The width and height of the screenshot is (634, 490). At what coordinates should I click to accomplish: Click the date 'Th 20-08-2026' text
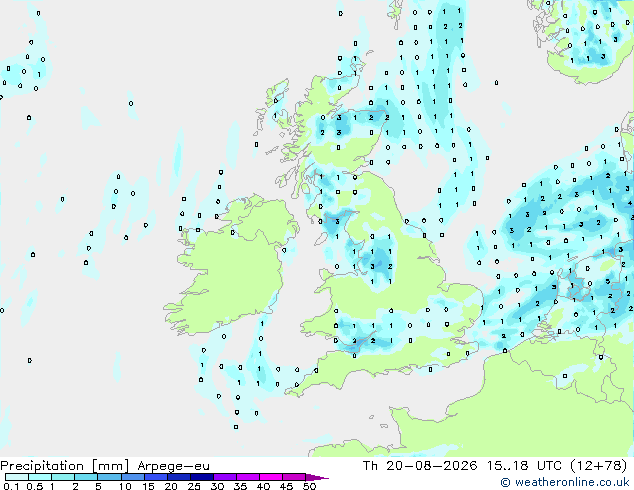tap(420, 465)
